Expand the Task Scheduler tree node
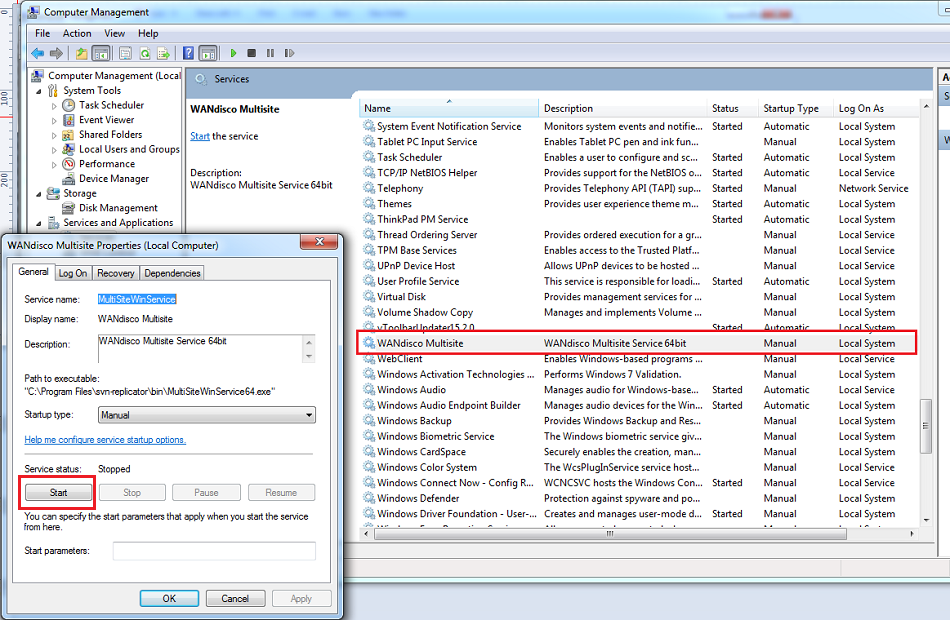 point(54,106)
